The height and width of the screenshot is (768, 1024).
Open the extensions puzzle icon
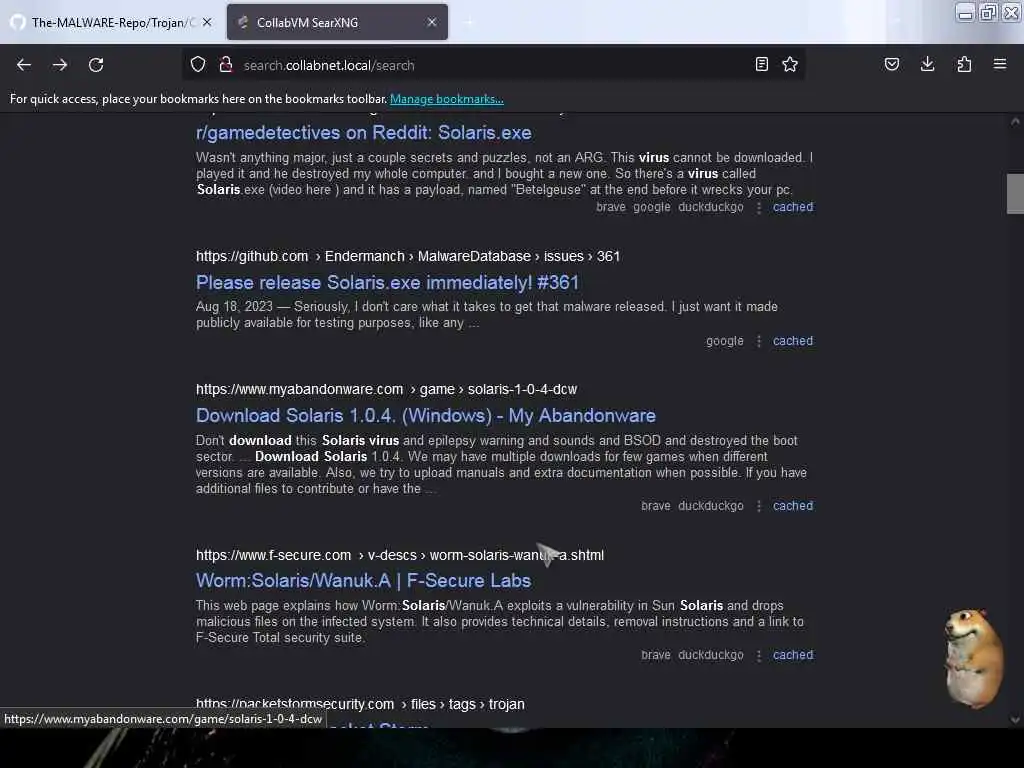(x=964, y=65)
